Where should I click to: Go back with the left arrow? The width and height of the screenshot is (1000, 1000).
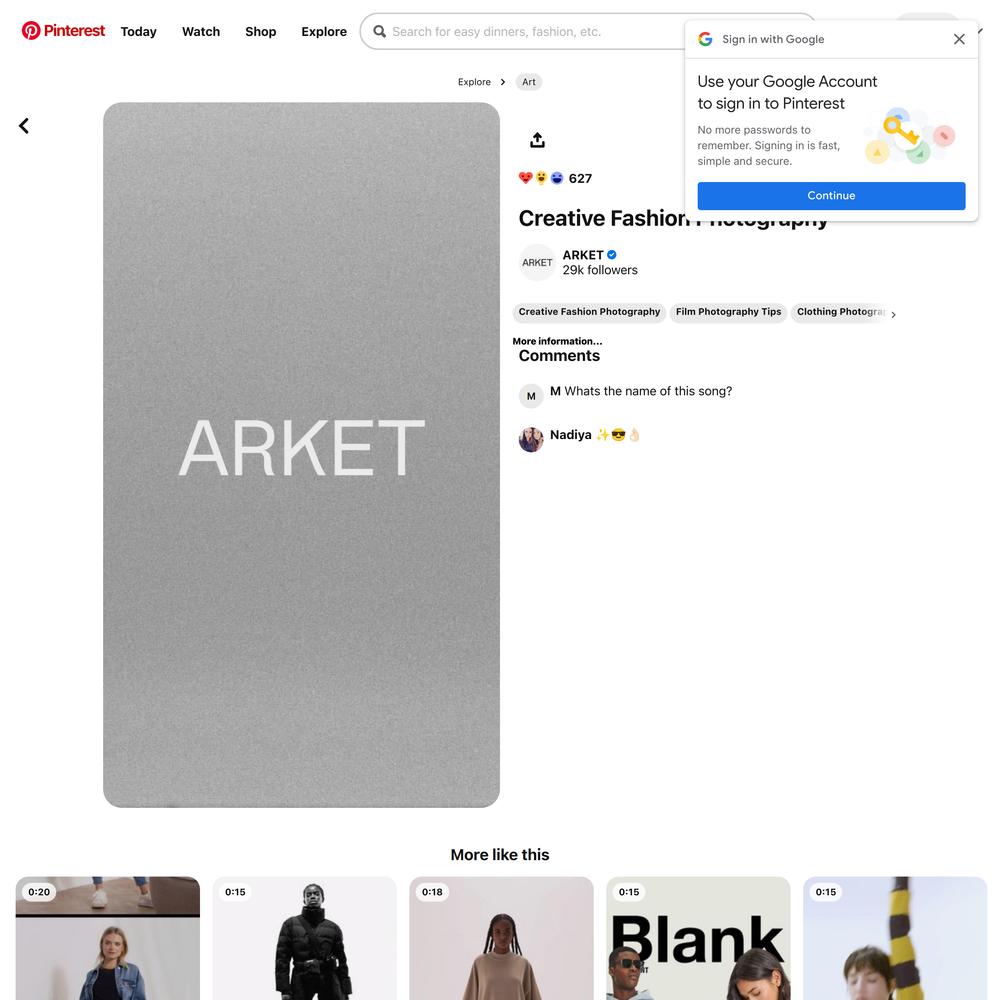(24, 126)
